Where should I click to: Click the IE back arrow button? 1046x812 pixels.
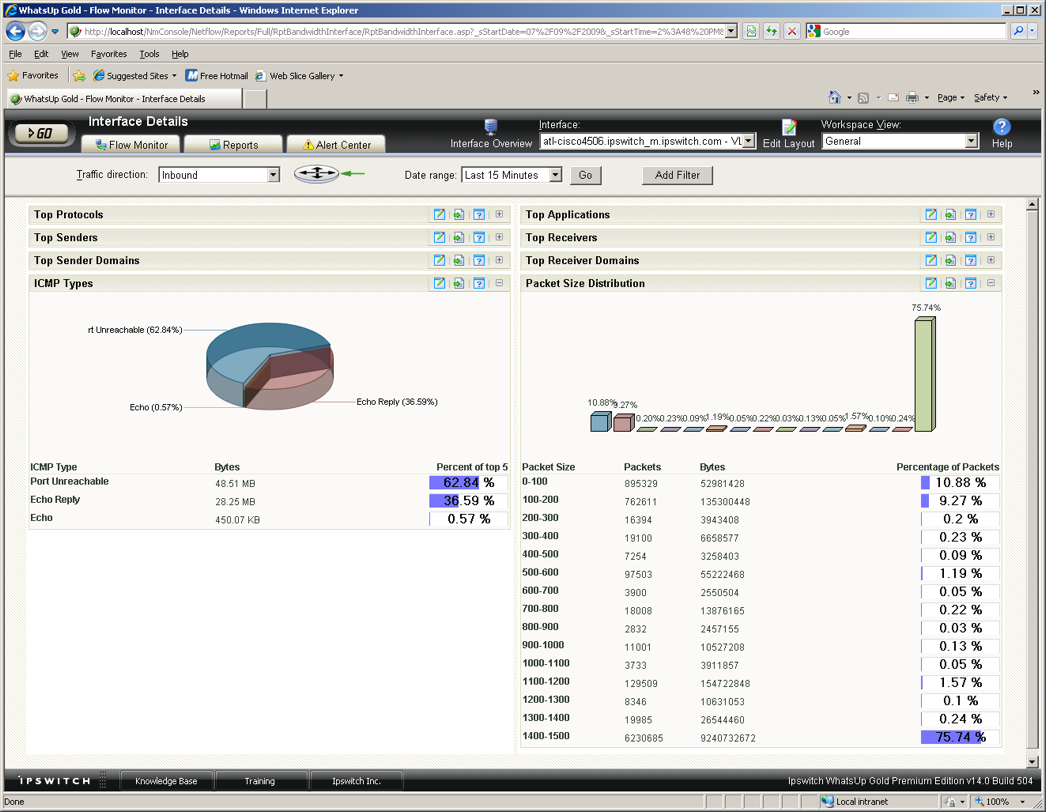[15, 31]
